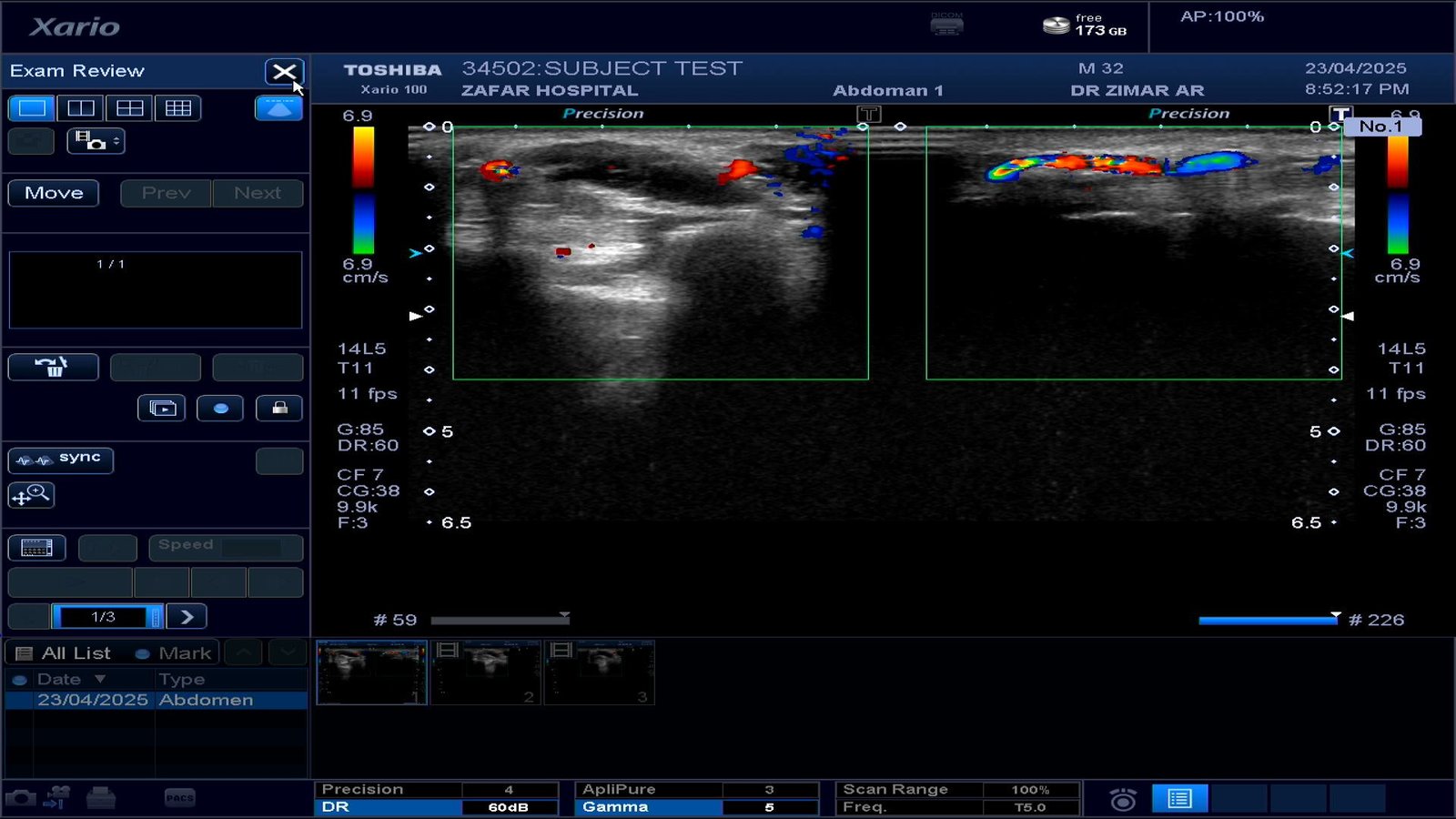Image resolution: width=1456 pixels, height=819 pixels.
Task: Choose the four-panel grid layout
Action: pyautogui.click(x=129, y=108)
